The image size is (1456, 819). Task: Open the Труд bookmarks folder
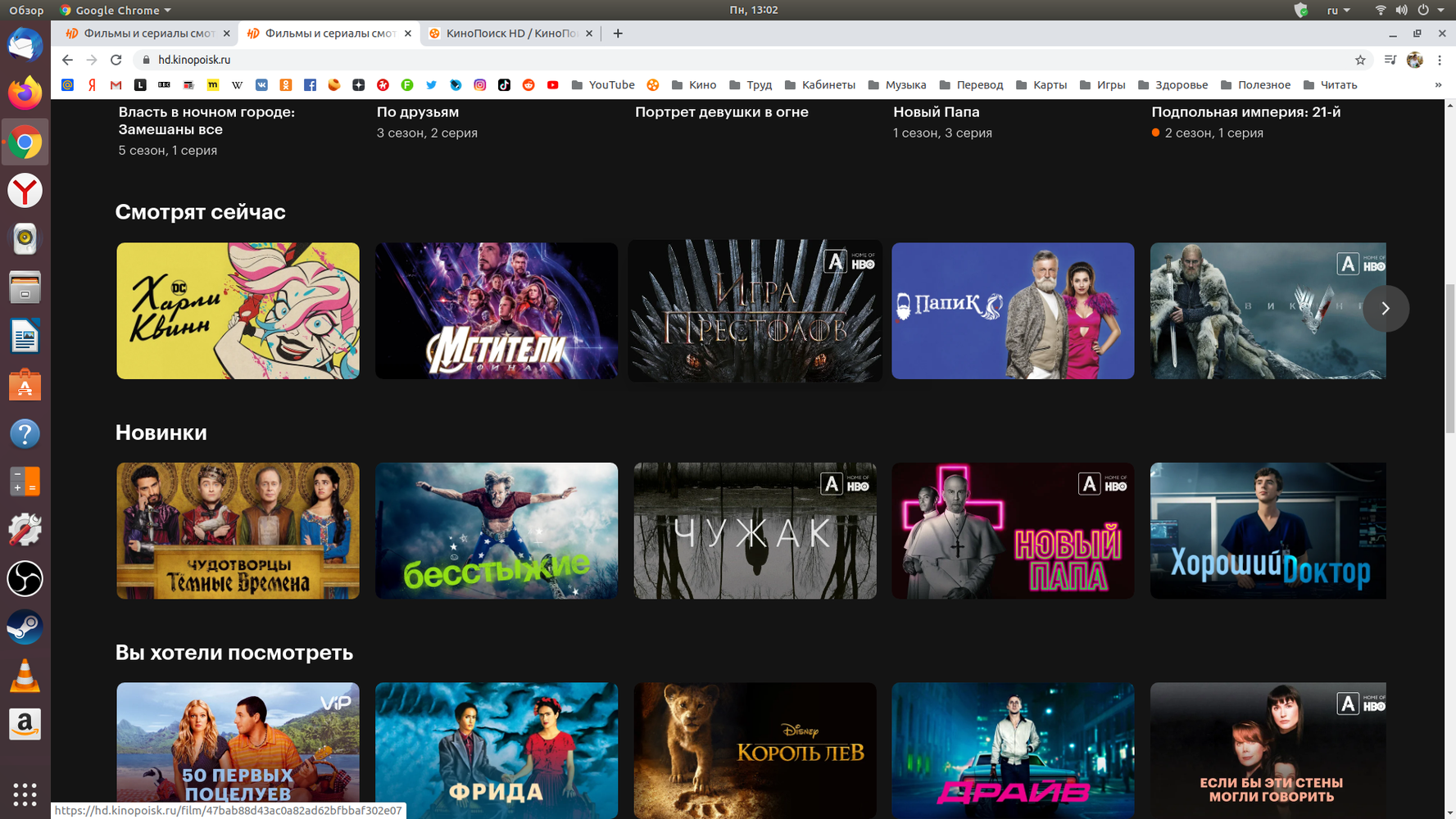pyautogui.click(x=751, y=85)
